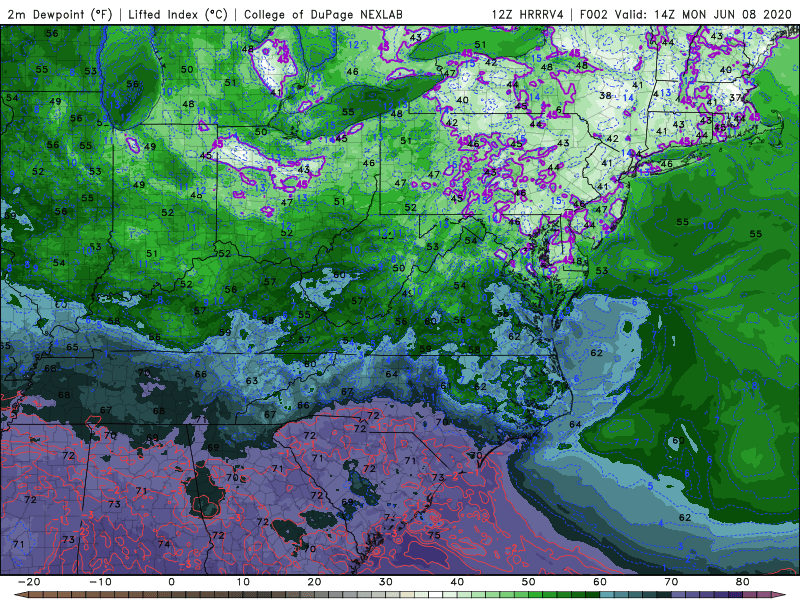This screenshot has height=600, width=800.
Task: Click the 60 label on the color scale
Action: [600, 582]
